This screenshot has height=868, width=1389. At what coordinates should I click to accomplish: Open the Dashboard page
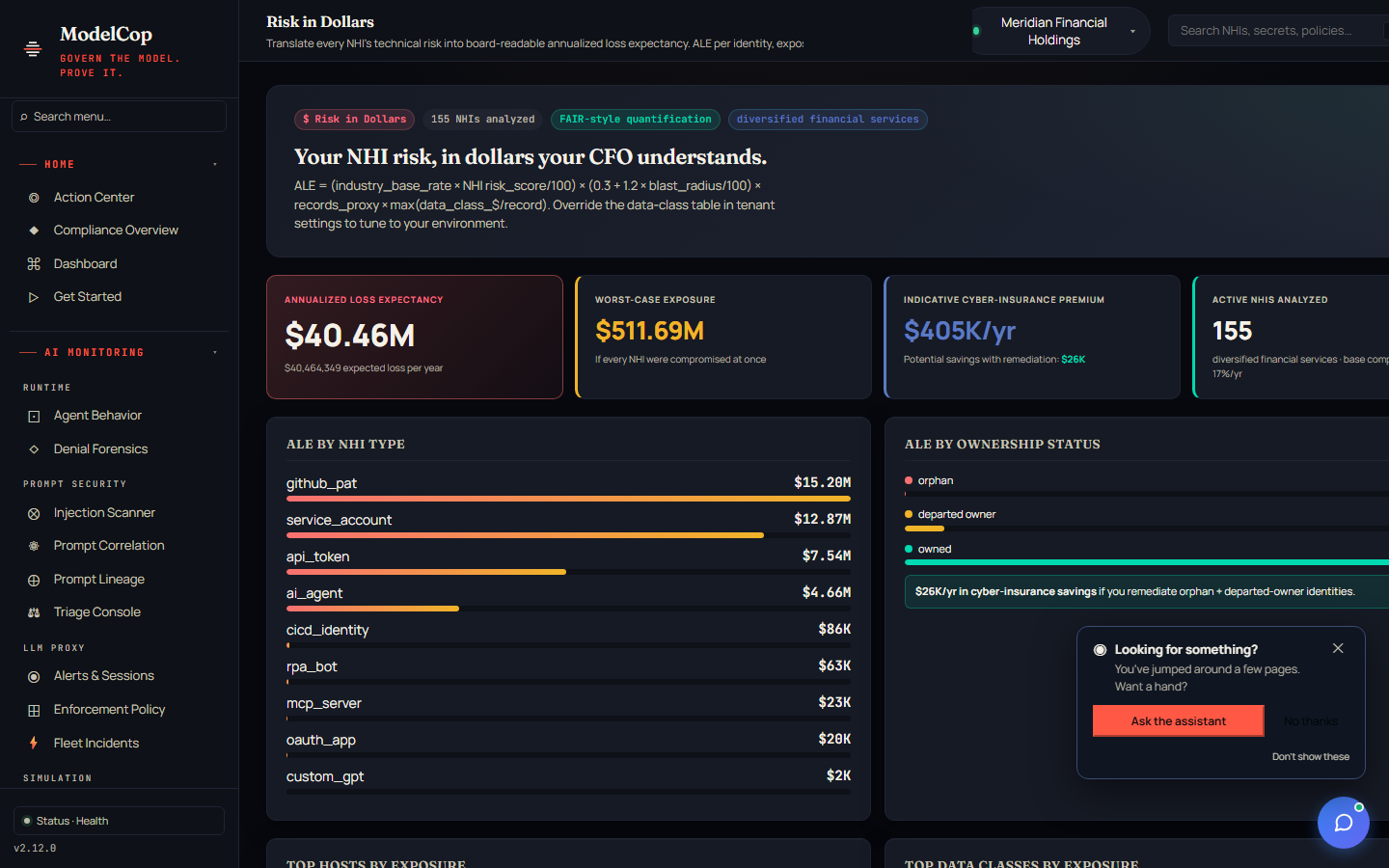point(85,264)
